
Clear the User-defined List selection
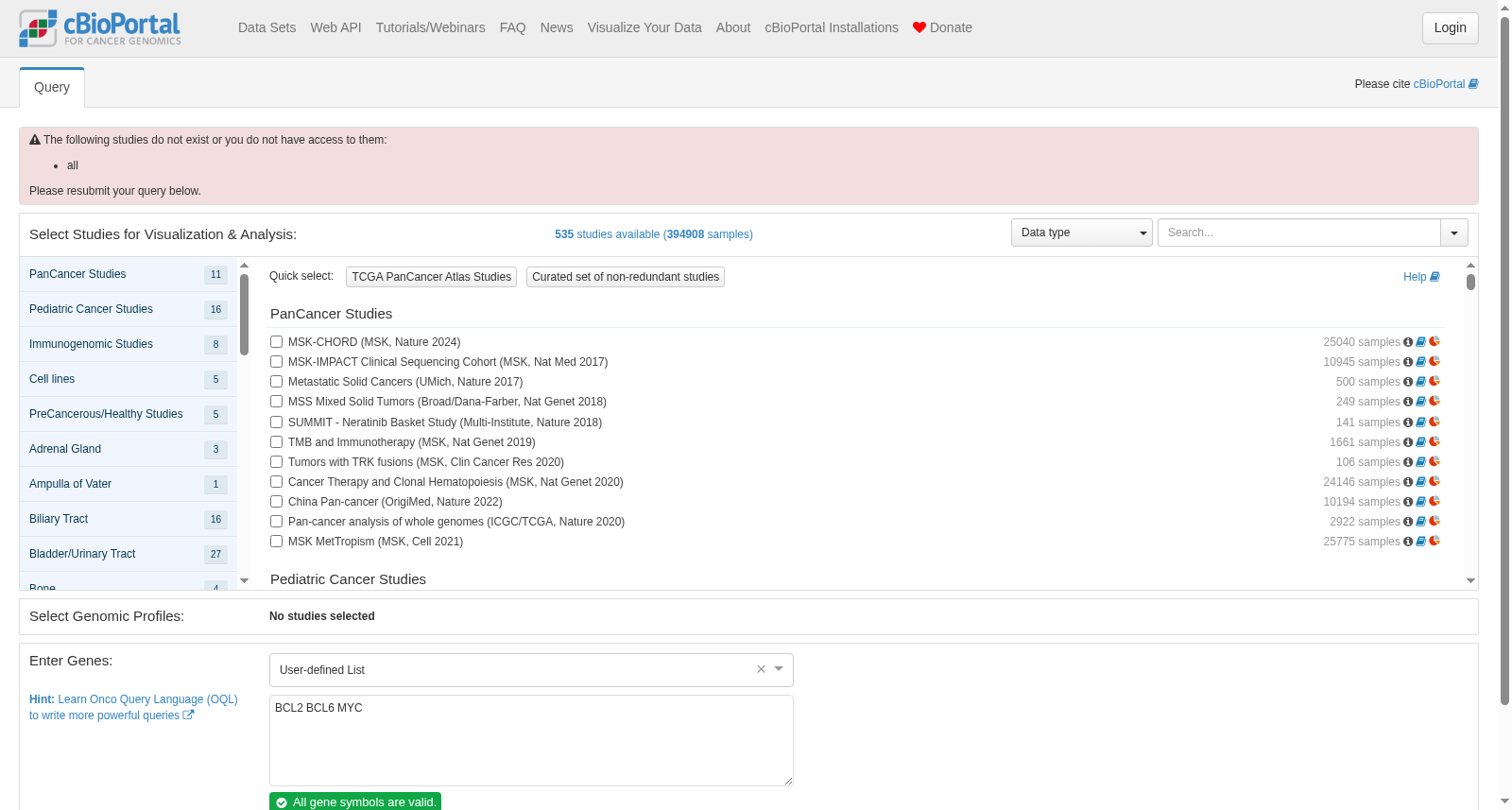pyautogui.click(x=761, y=669)
